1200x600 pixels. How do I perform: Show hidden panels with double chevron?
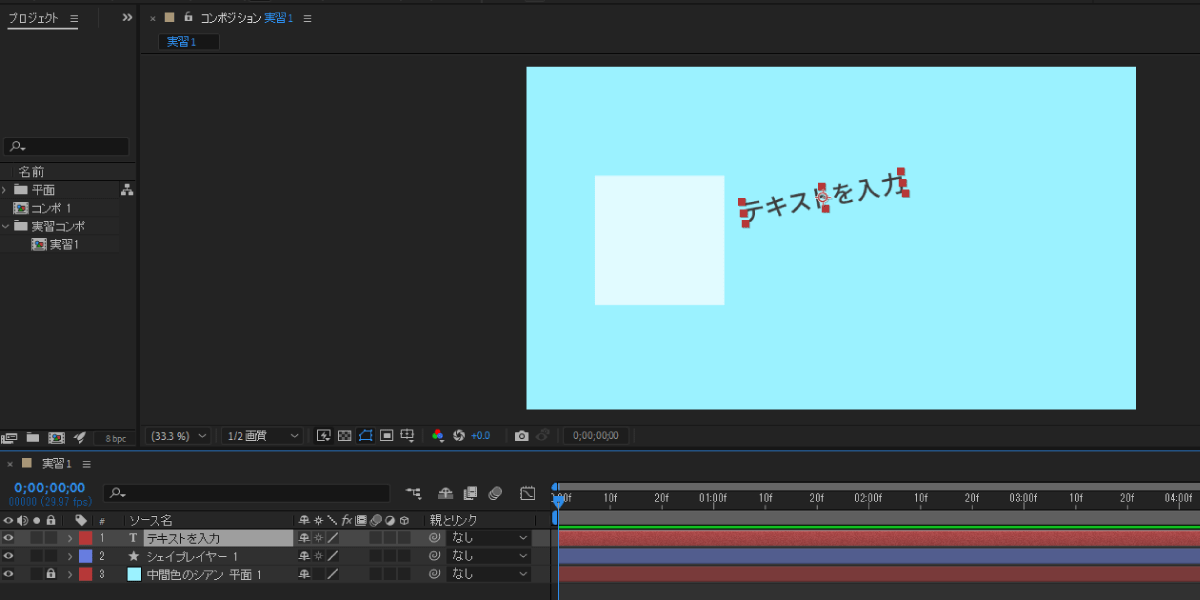pyautogui.click(x=127, y=18)
